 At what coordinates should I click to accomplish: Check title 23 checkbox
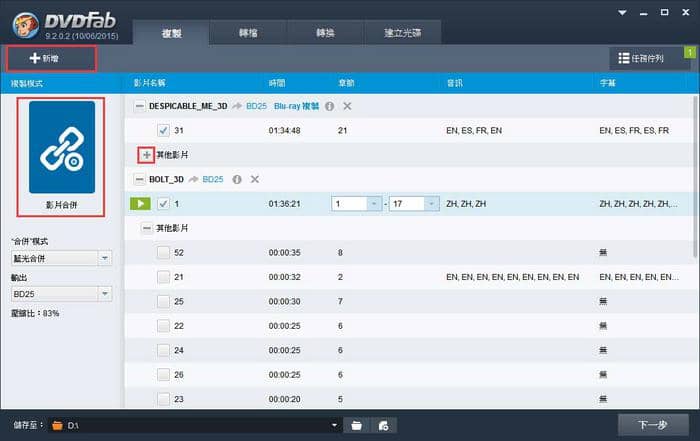[163, 399]
